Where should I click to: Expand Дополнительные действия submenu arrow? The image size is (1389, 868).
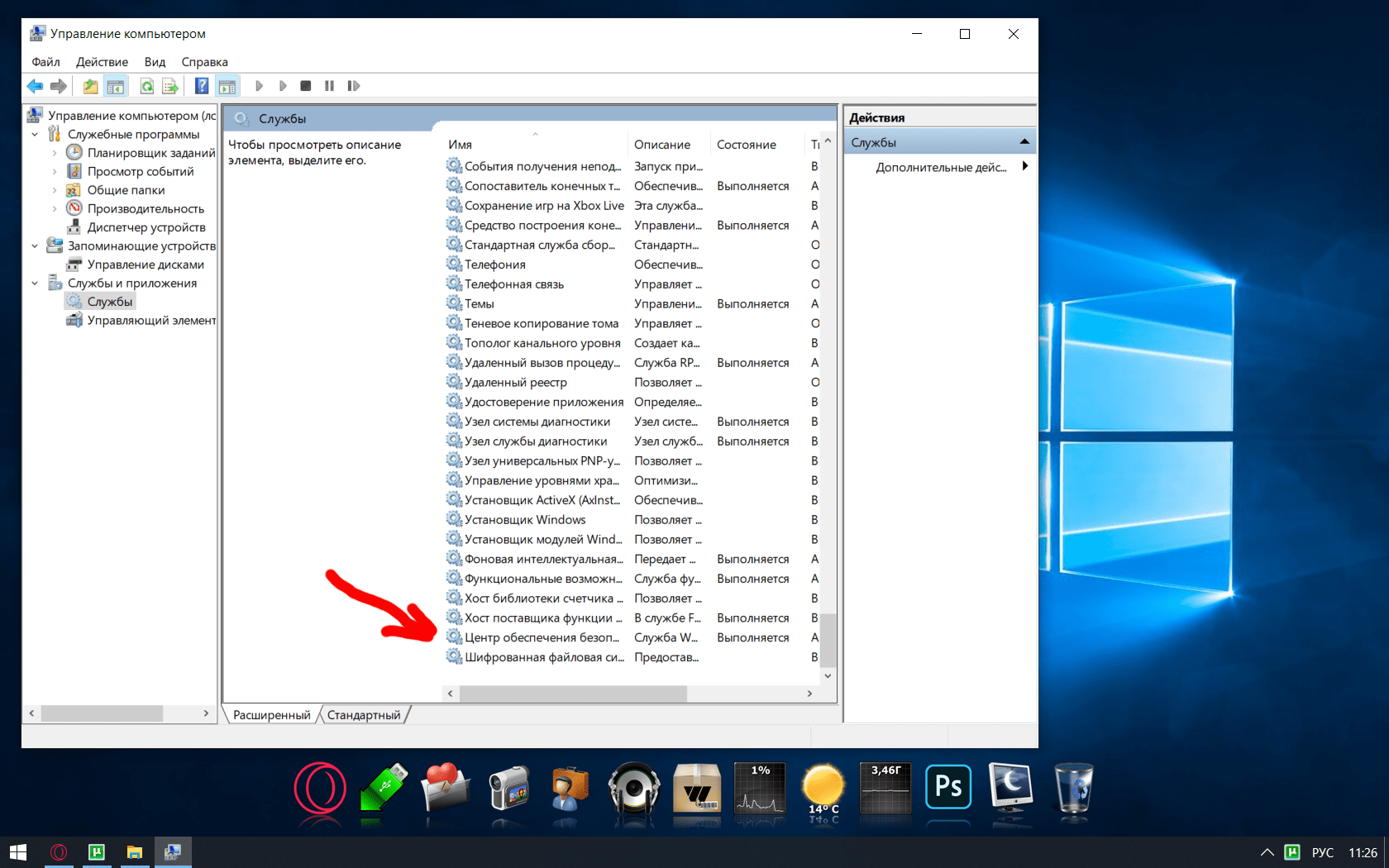click(1025, 166)
